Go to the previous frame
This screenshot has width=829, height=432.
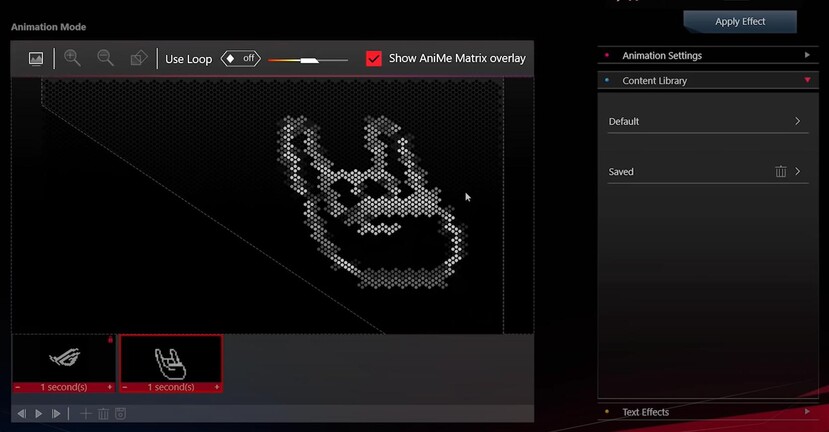click(x=22, y=413)
